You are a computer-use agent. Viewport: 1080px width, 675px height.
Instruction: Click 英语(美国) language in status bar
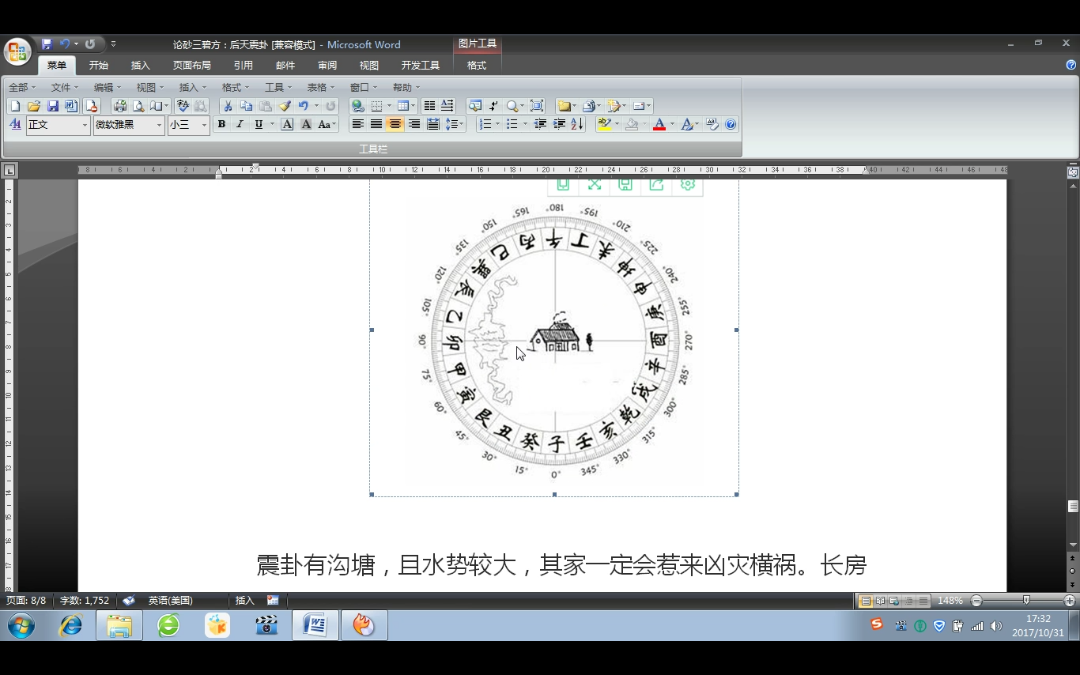tap(170, 601)
